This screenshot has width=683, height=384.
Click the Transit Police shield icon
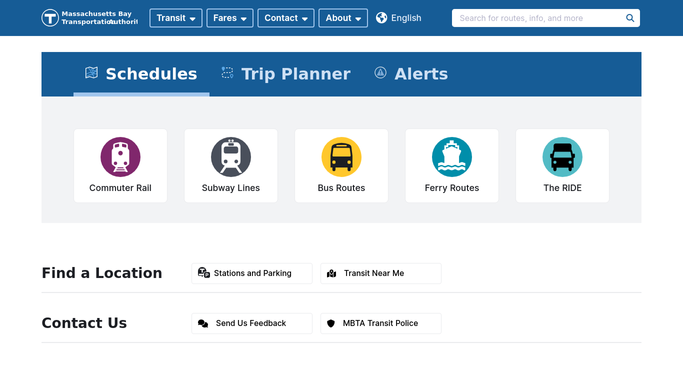[x=331, y=323]
